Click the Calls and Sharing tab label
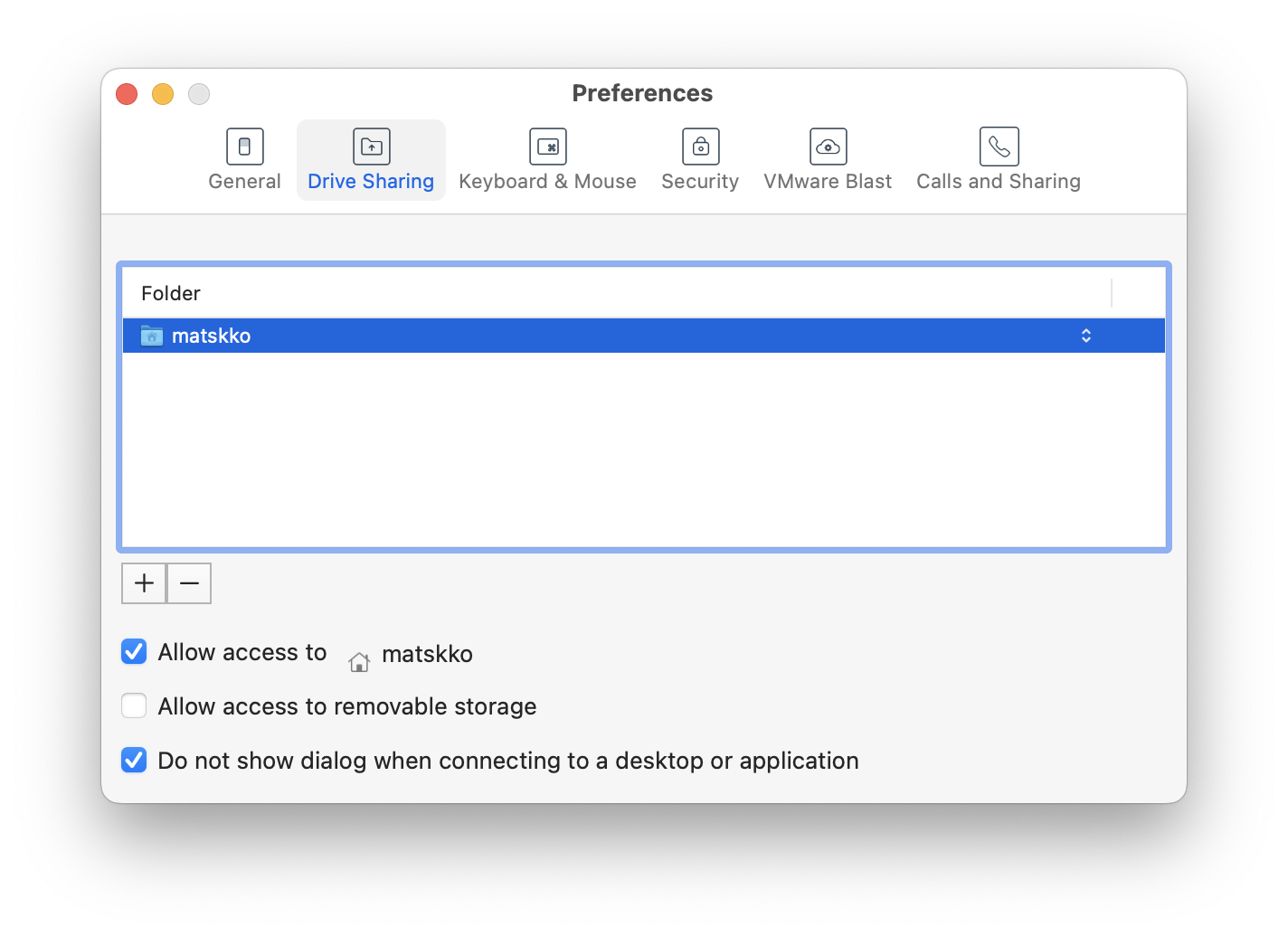Viewport: 1288px width, 937px height. [999, 181]
